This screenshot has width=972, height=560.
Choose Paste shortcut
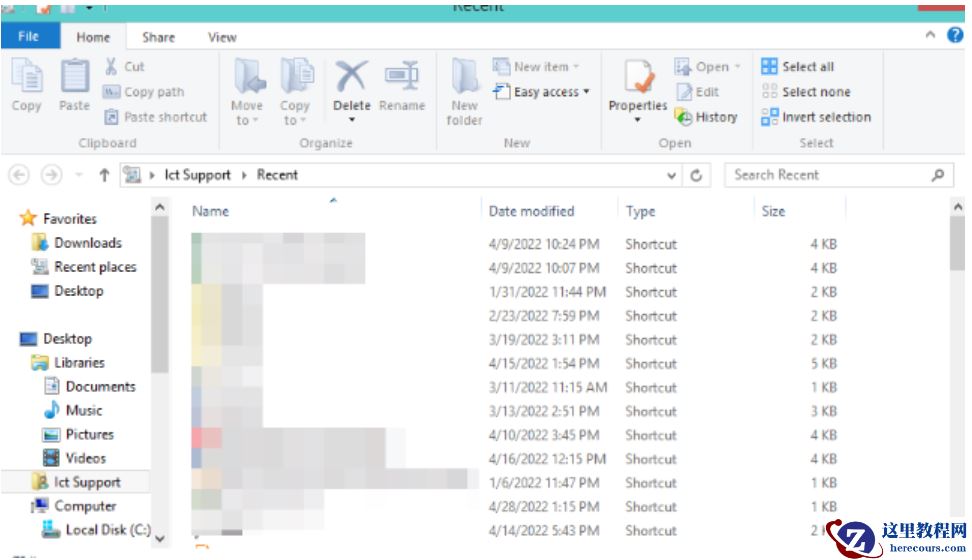point(156,117)
